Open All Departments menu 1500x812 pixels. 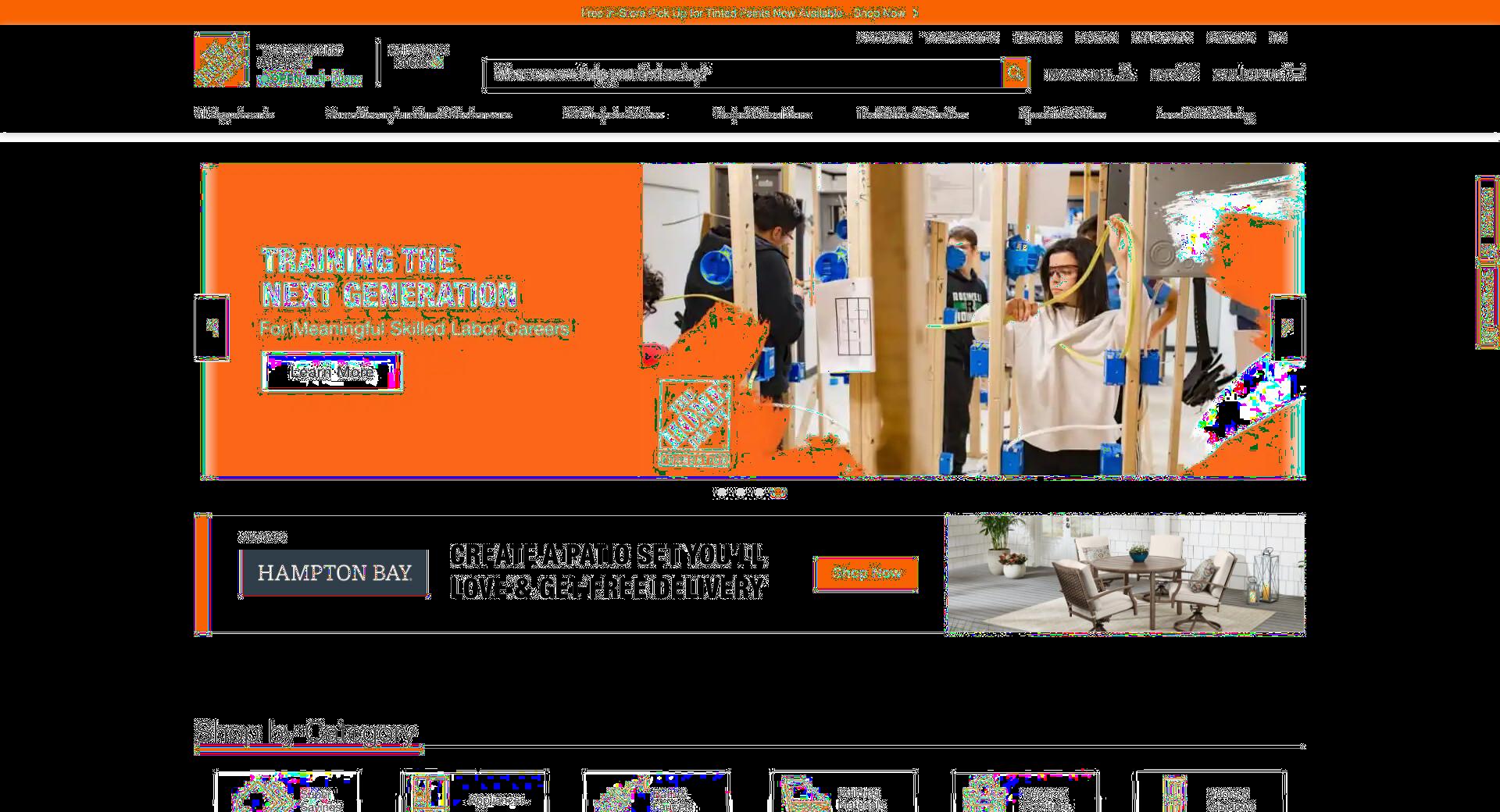234,114
